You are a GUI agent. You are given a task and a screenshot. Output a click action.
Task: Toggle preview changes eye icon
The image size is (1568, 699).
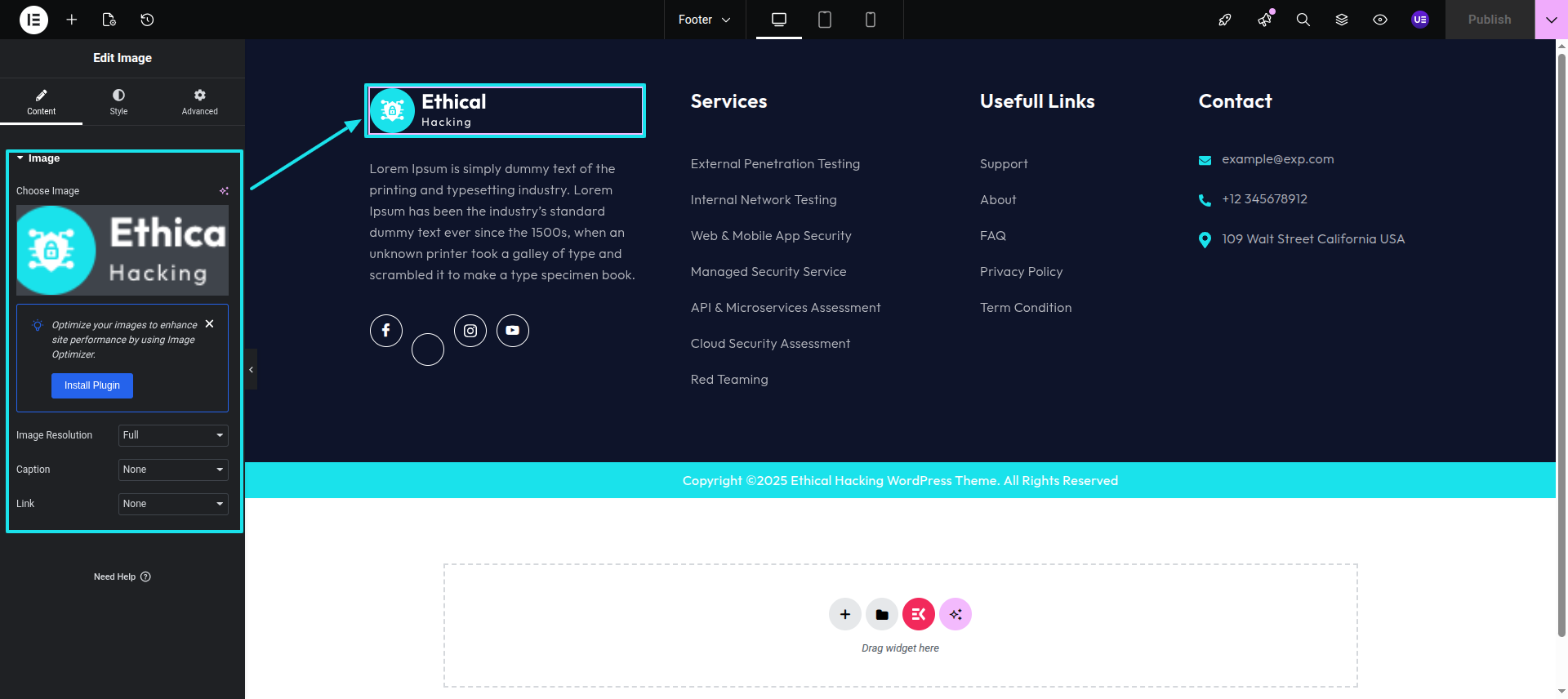1379,20
